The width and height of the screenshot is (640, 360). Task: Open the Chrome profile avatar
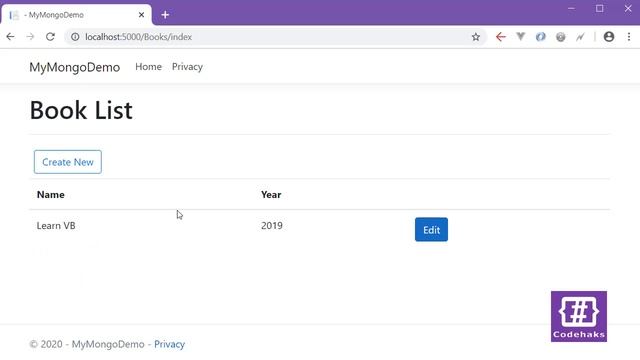pyautogui.click(x=609, y=37)
